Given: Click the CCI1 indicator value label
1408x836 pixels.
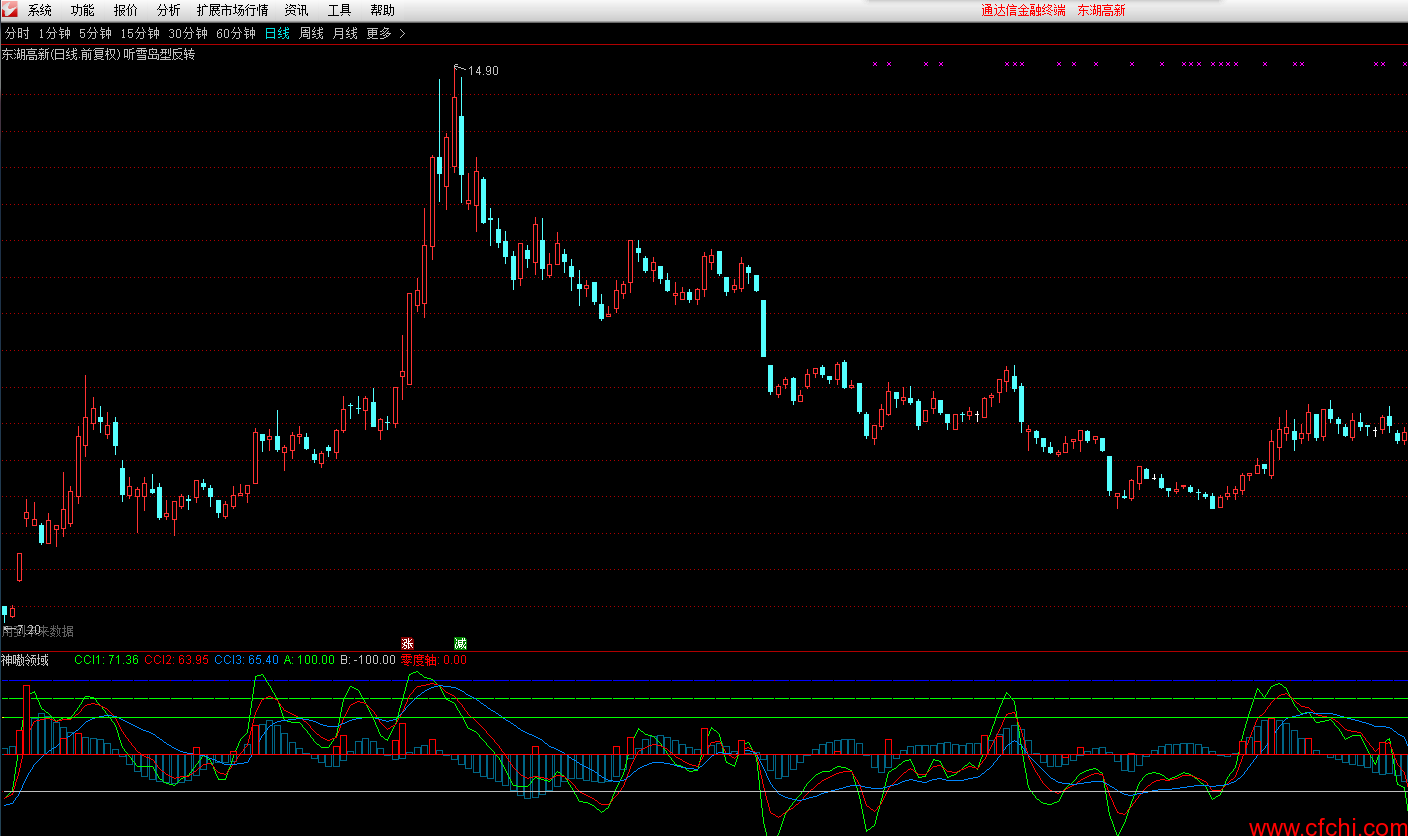Looking at the screenshot, I should (106, 660).
